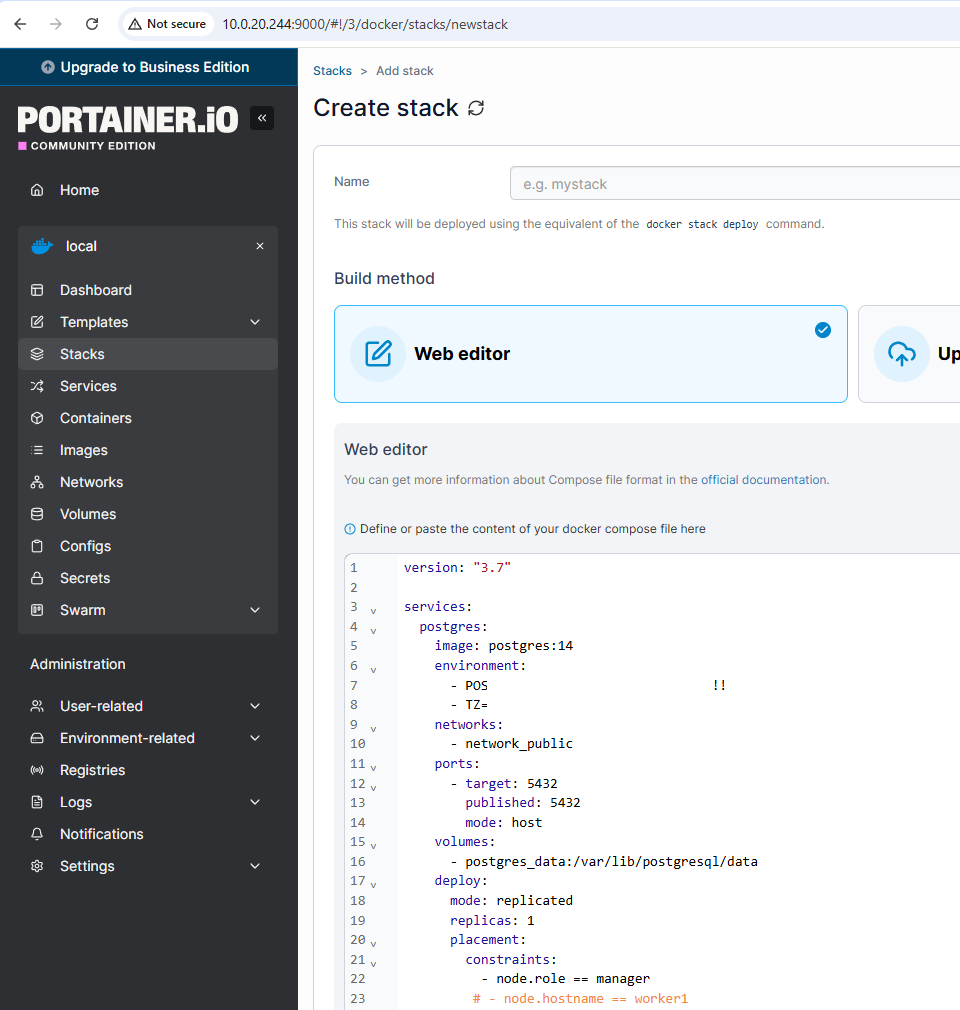Image resolution: width=960 pixels, height=1010 pixels.
Task: Click the Volumes database icon
Action: [x=37, y=514]
